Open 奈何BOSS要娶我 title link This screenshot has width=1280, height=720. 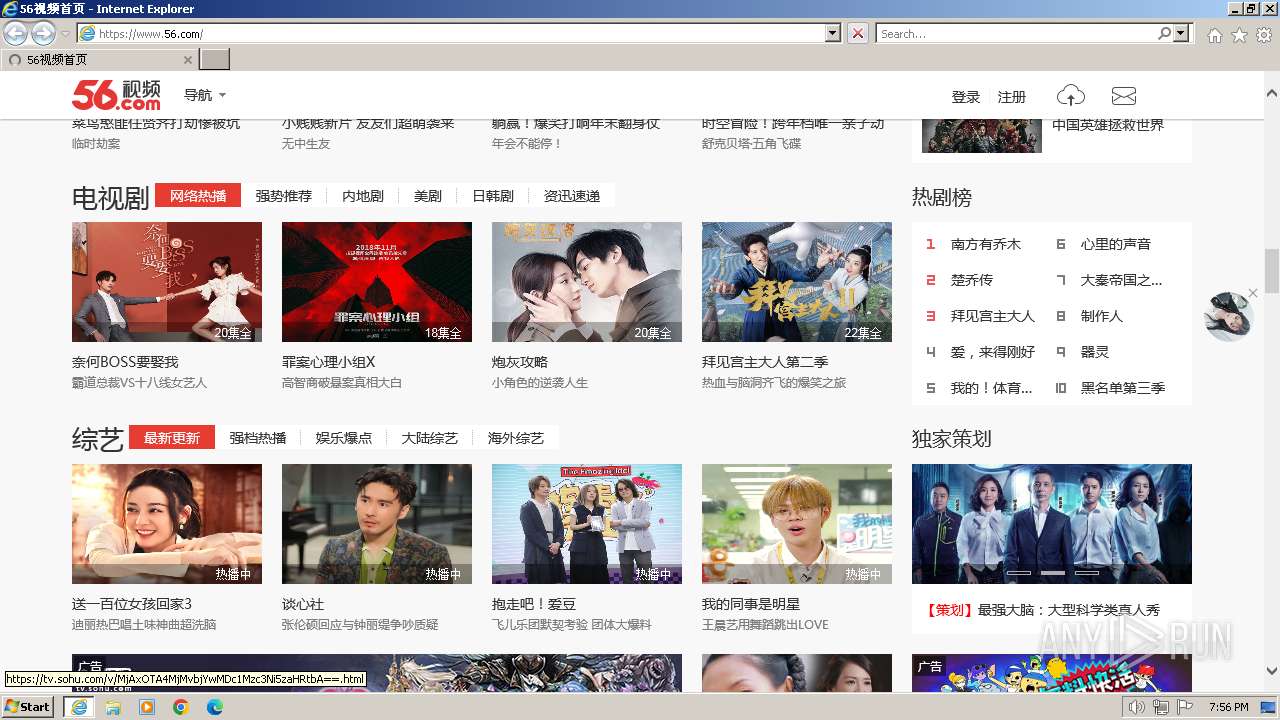(125, 362)
